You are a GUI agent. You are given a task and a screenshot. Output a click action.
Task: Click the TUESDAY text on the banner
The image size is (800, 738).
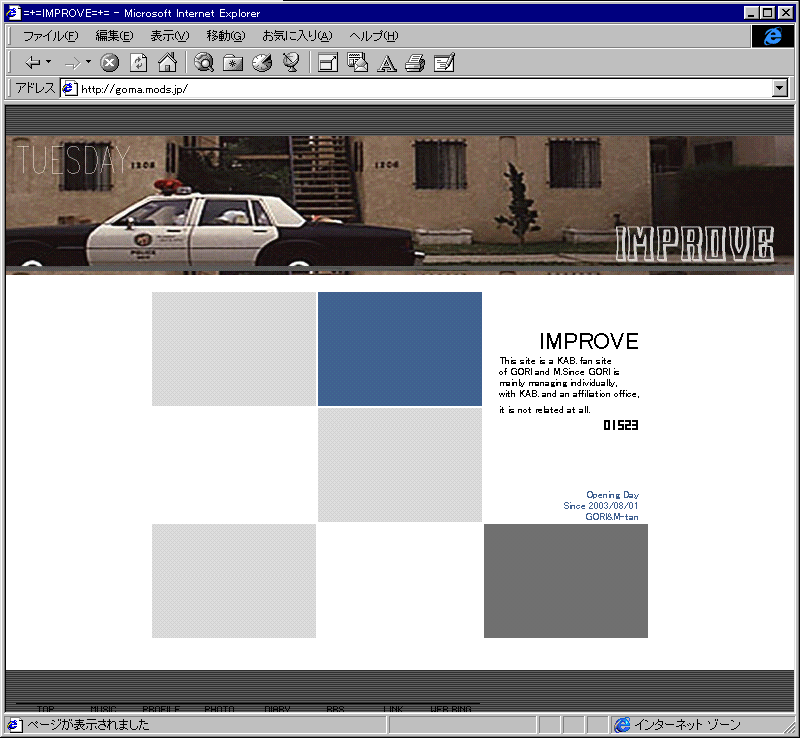point(73,160)
